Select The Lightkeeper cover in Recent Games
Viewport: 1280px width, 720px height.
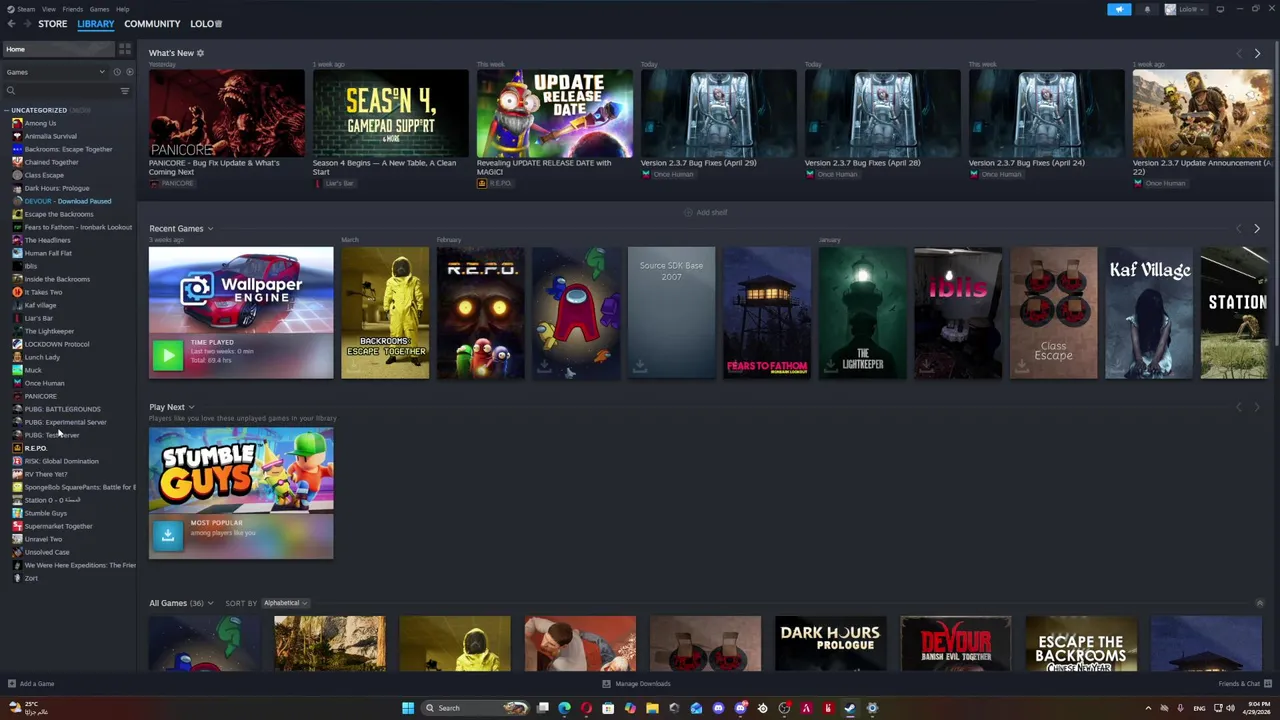coord(862,313)
